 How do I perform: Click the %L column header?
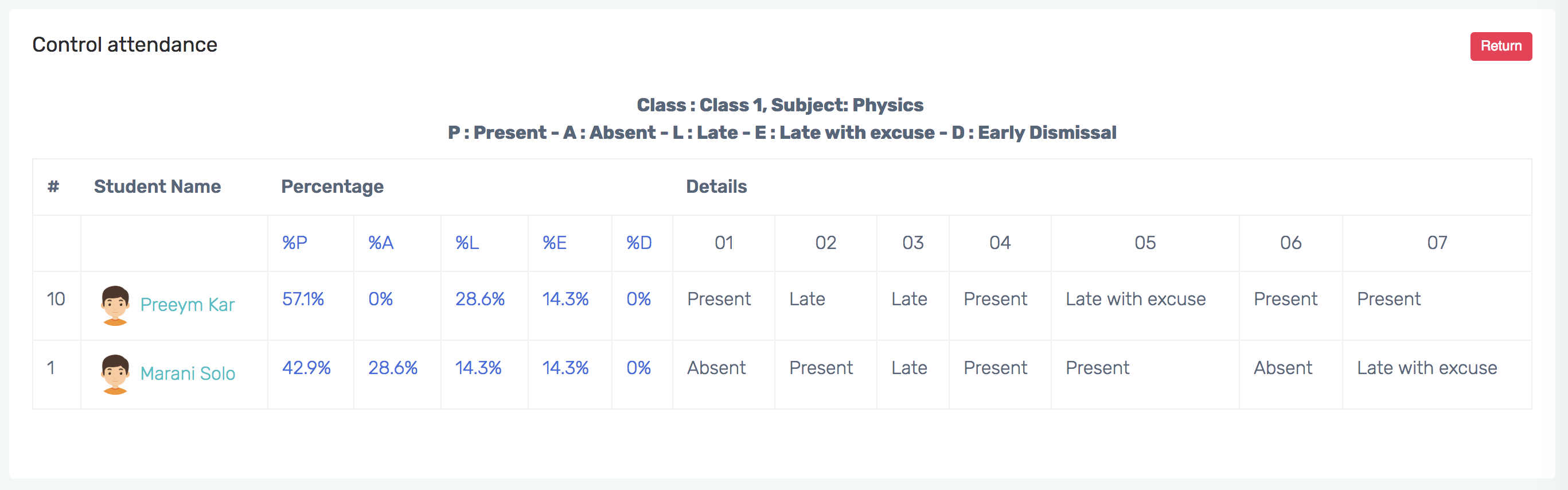(x=467, y=243)
